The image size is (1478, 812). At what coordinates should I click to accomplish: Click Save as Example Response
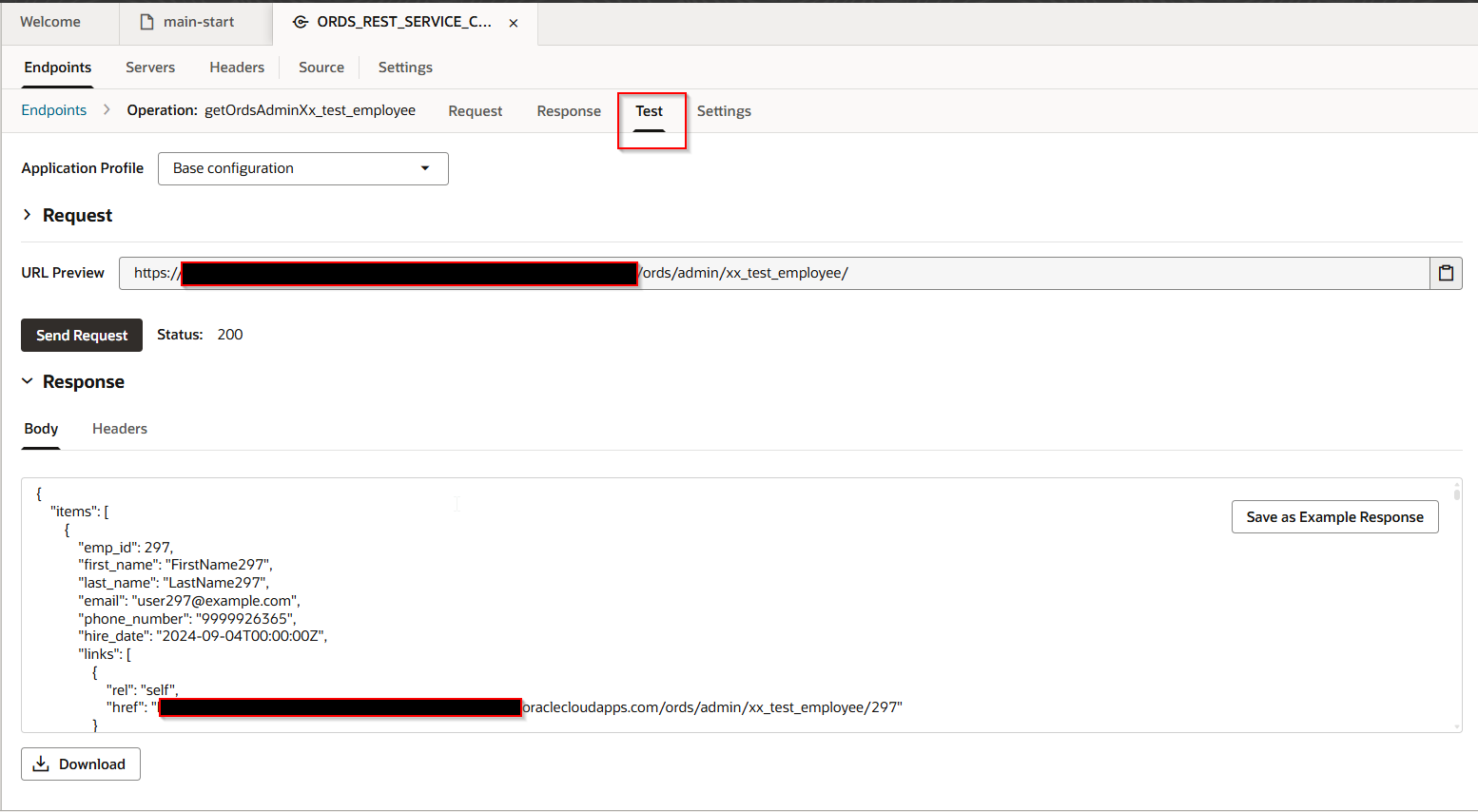tap(1334, 517)
